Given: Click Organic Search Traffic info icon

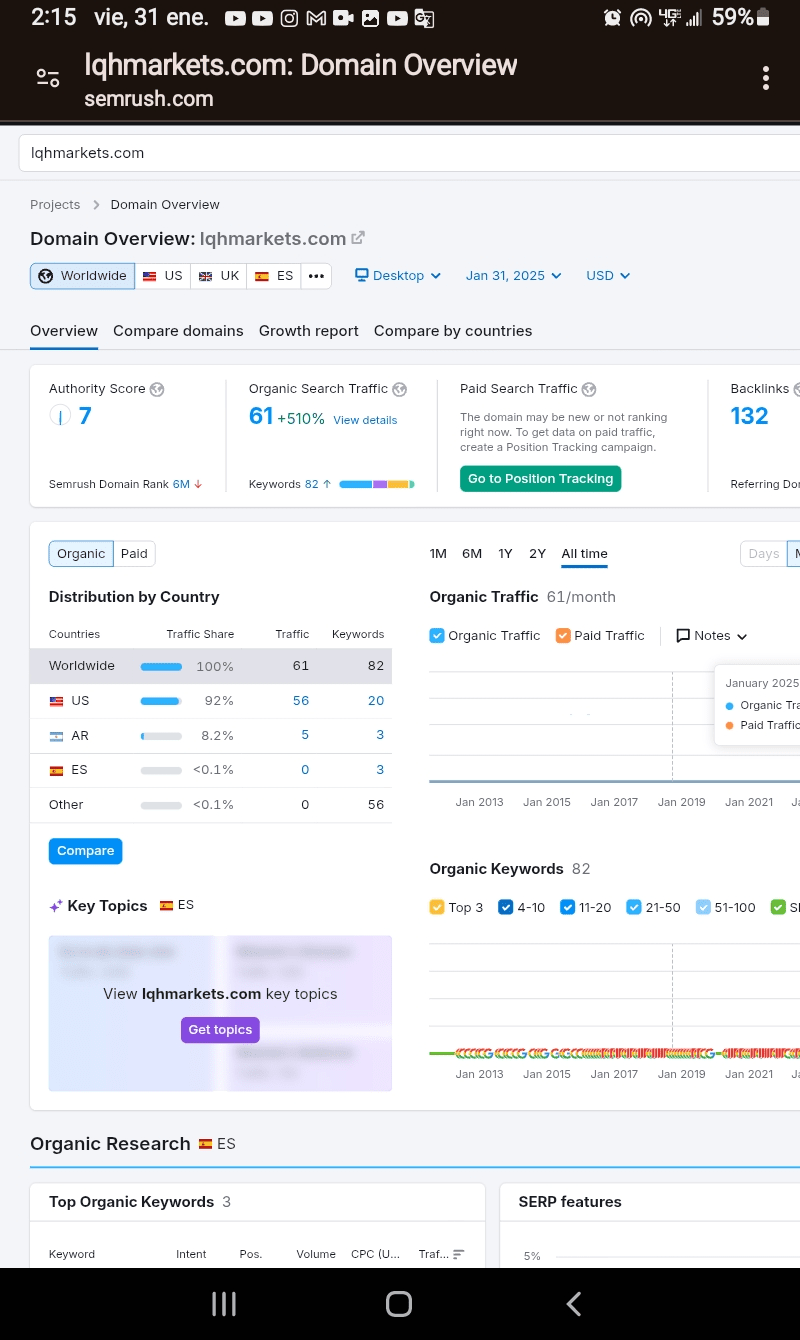Looking at the screenshot, I should 400,389.
